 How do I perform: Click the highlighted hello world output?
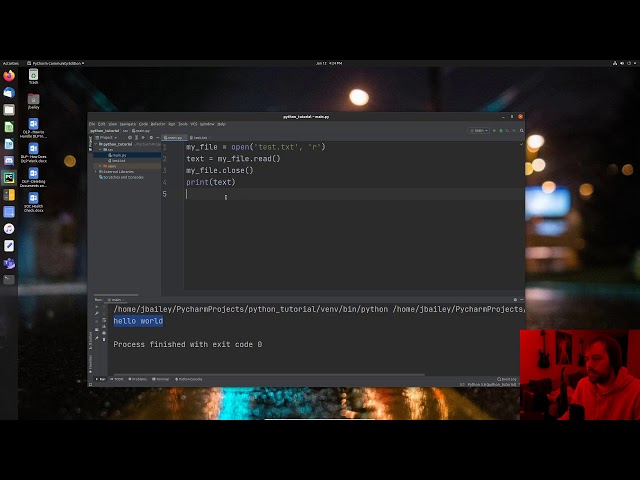[x=138, y=321]
